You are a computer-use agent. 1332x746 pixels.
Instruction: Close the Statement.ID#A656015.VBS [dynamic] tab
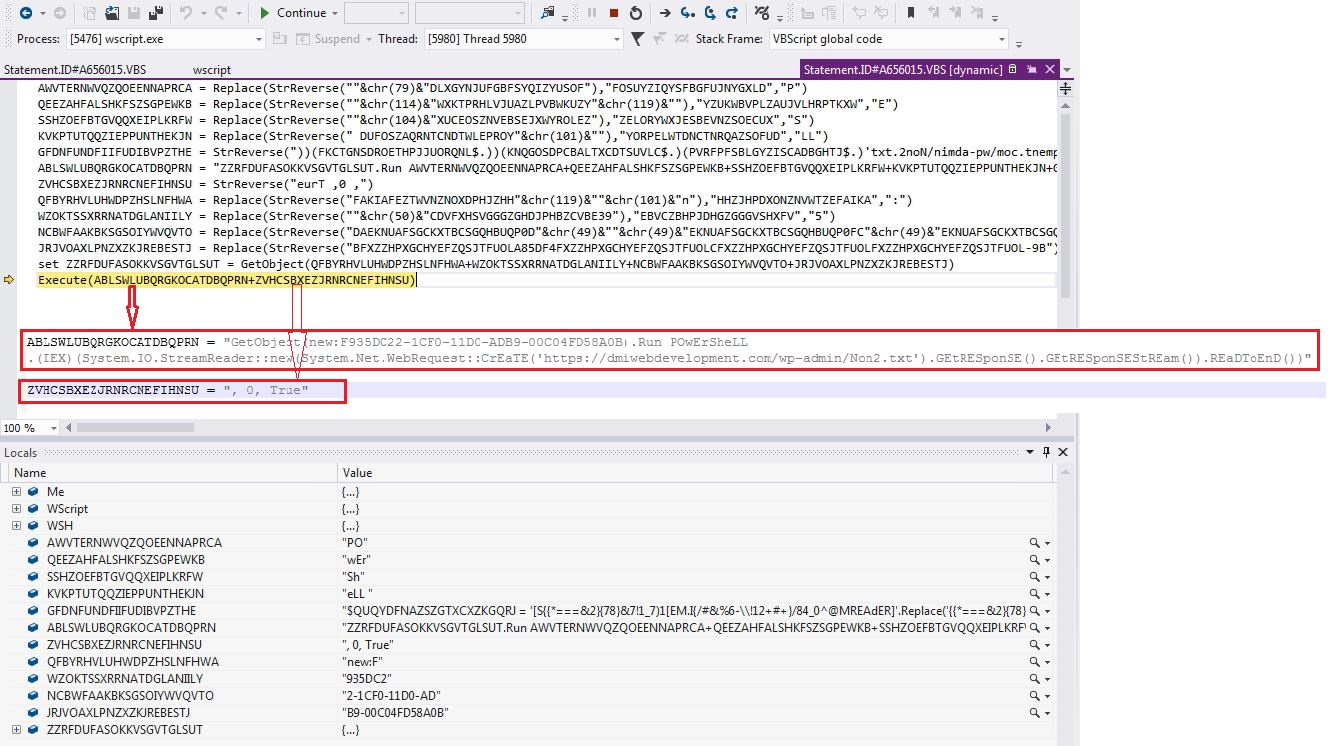coord(1048,70)
